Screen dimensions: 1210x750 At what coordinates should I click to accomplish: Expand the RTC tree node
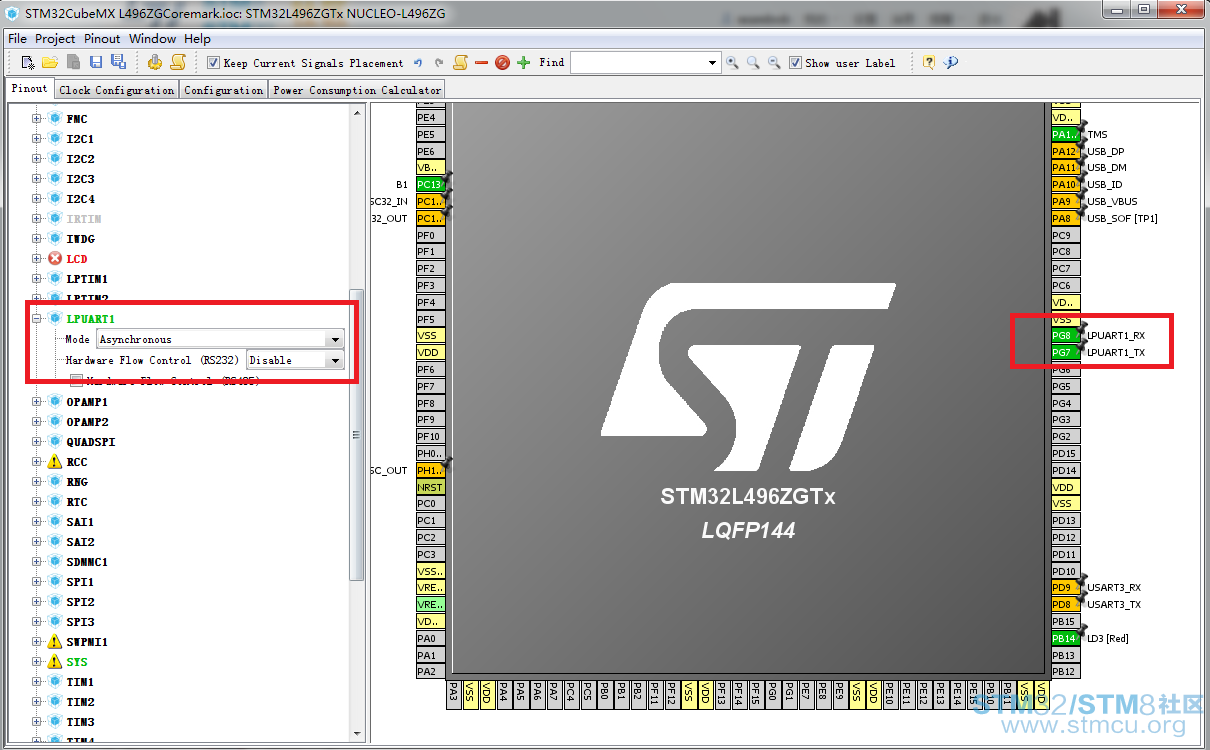point(36,501)
